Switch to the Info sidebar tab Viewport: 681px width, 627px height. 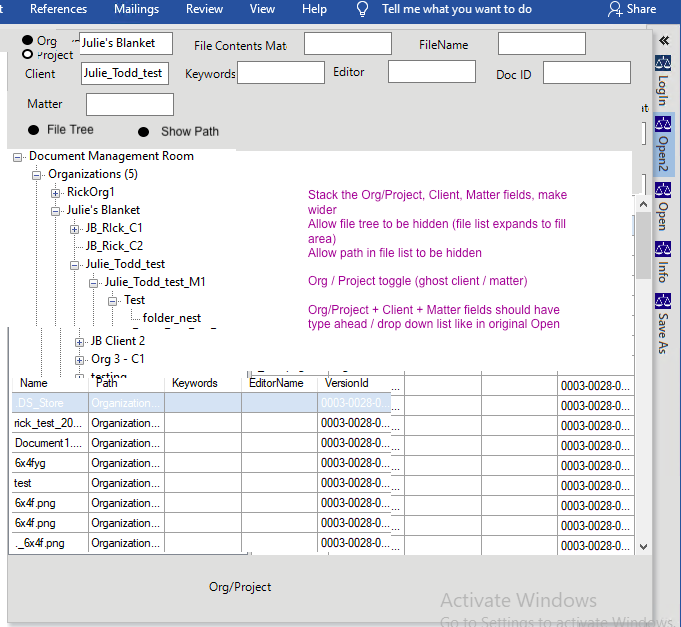point(663,262)
